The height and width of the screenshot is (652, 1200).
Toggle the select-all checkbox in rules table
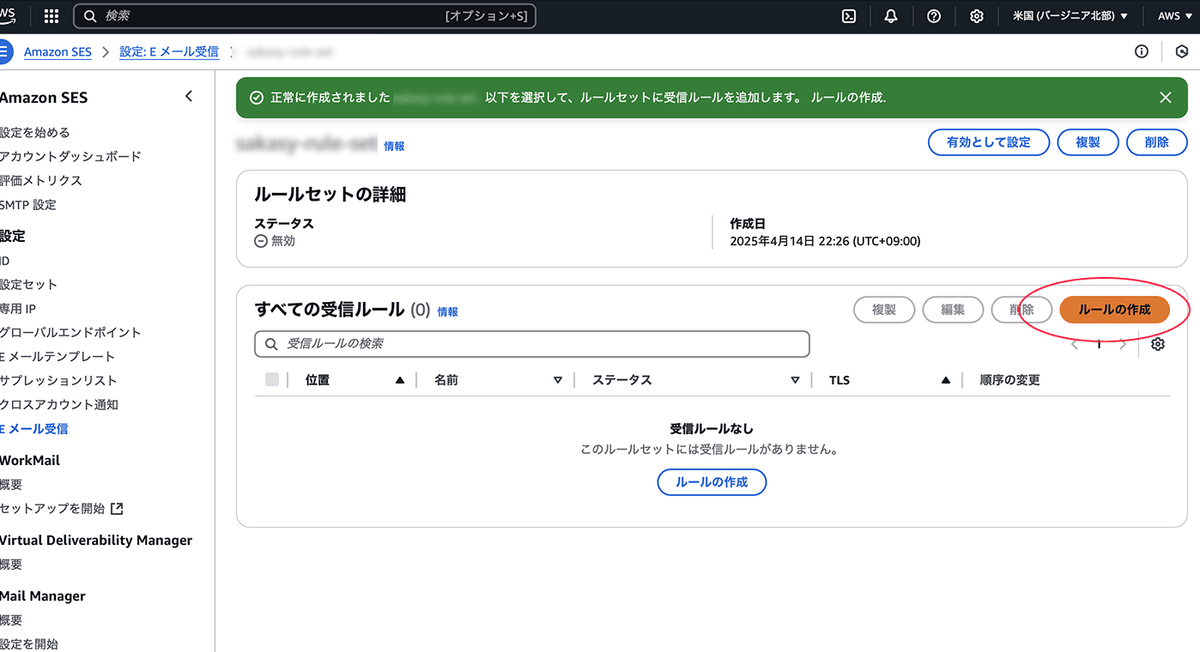pos(272,379)
